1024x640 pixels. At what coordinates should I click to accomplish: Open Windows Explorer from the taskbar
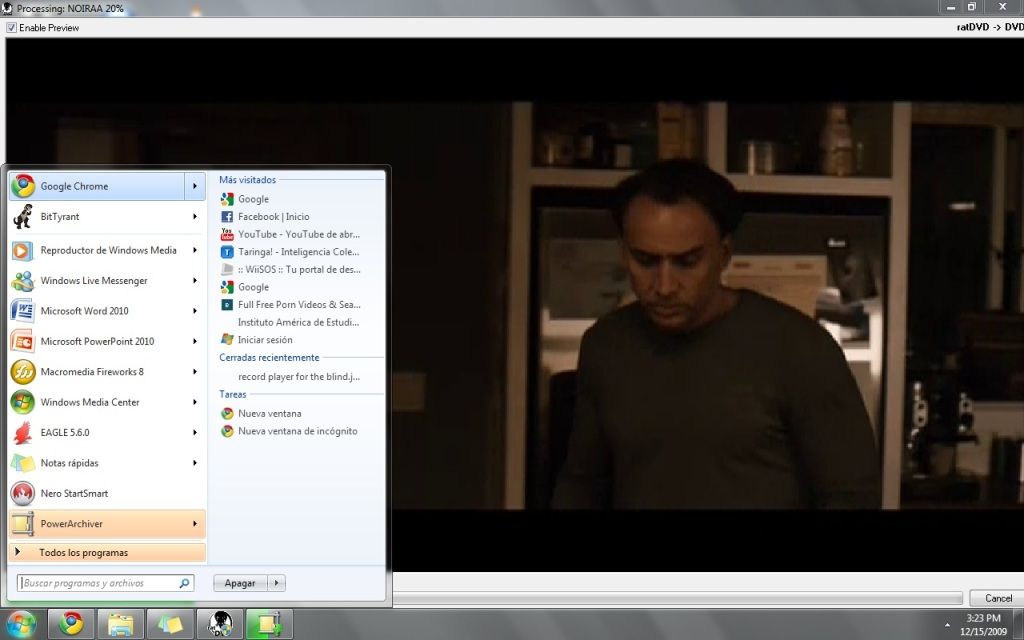click(121, 624)
